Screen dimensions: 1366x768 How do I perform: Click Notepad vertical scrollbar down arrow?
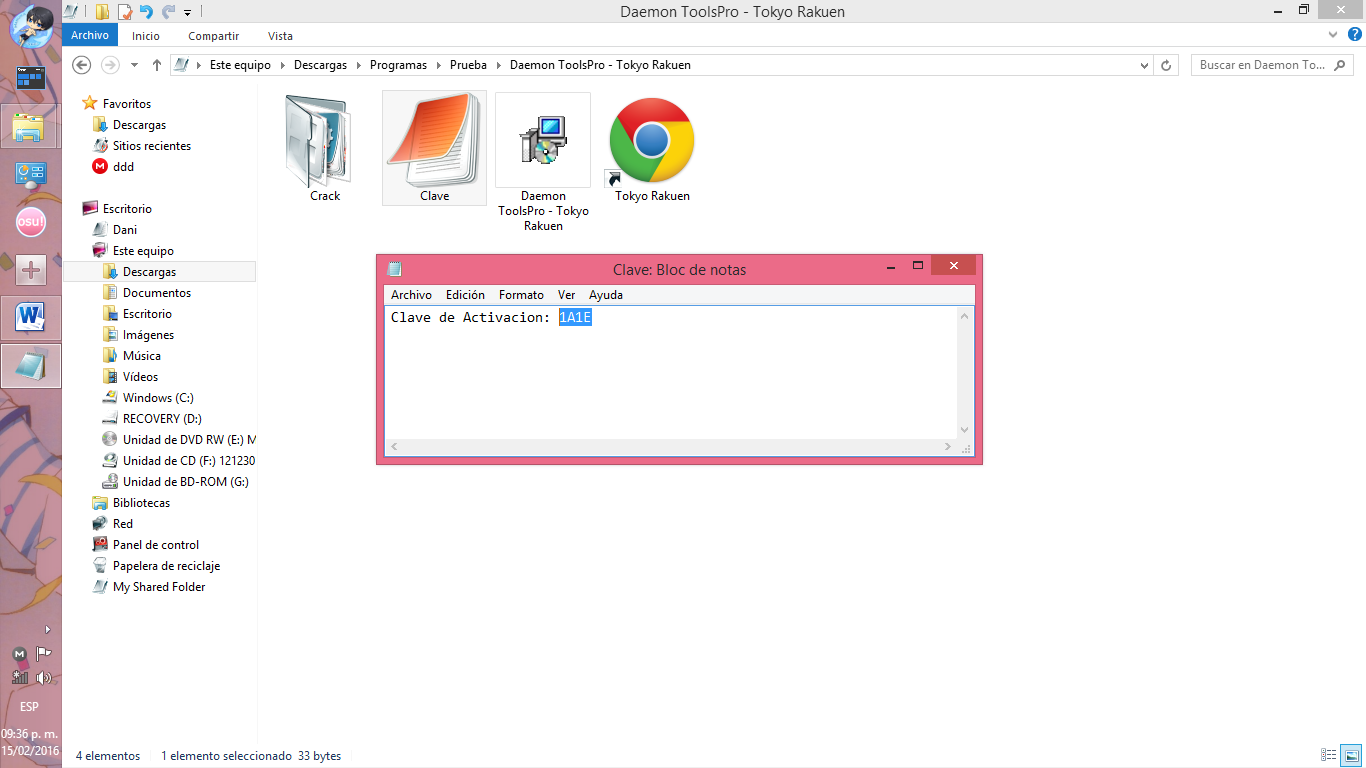point(965,430)
